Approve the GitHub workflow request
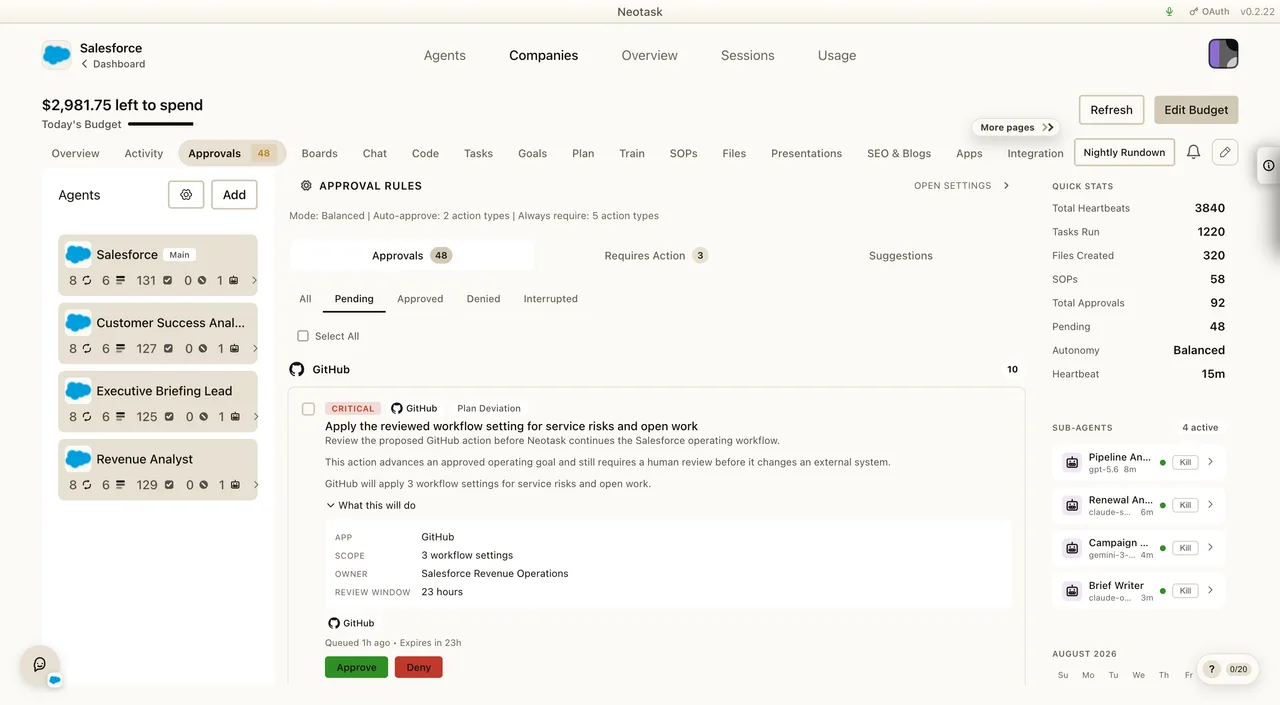Screen dimensions: 1280x705 (356, 667)
